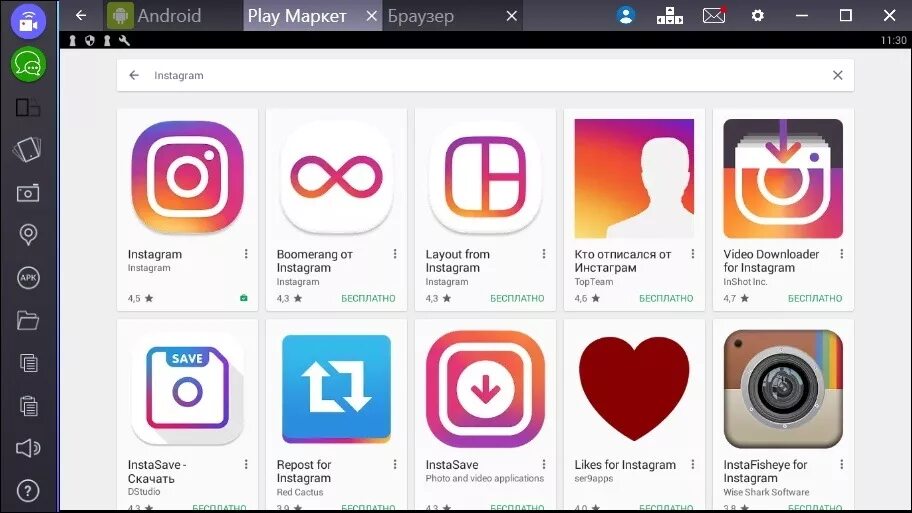Click 'Photo and video applications' developer text
912x513 pixels.
pyautogui.click(x=484, y=478)
